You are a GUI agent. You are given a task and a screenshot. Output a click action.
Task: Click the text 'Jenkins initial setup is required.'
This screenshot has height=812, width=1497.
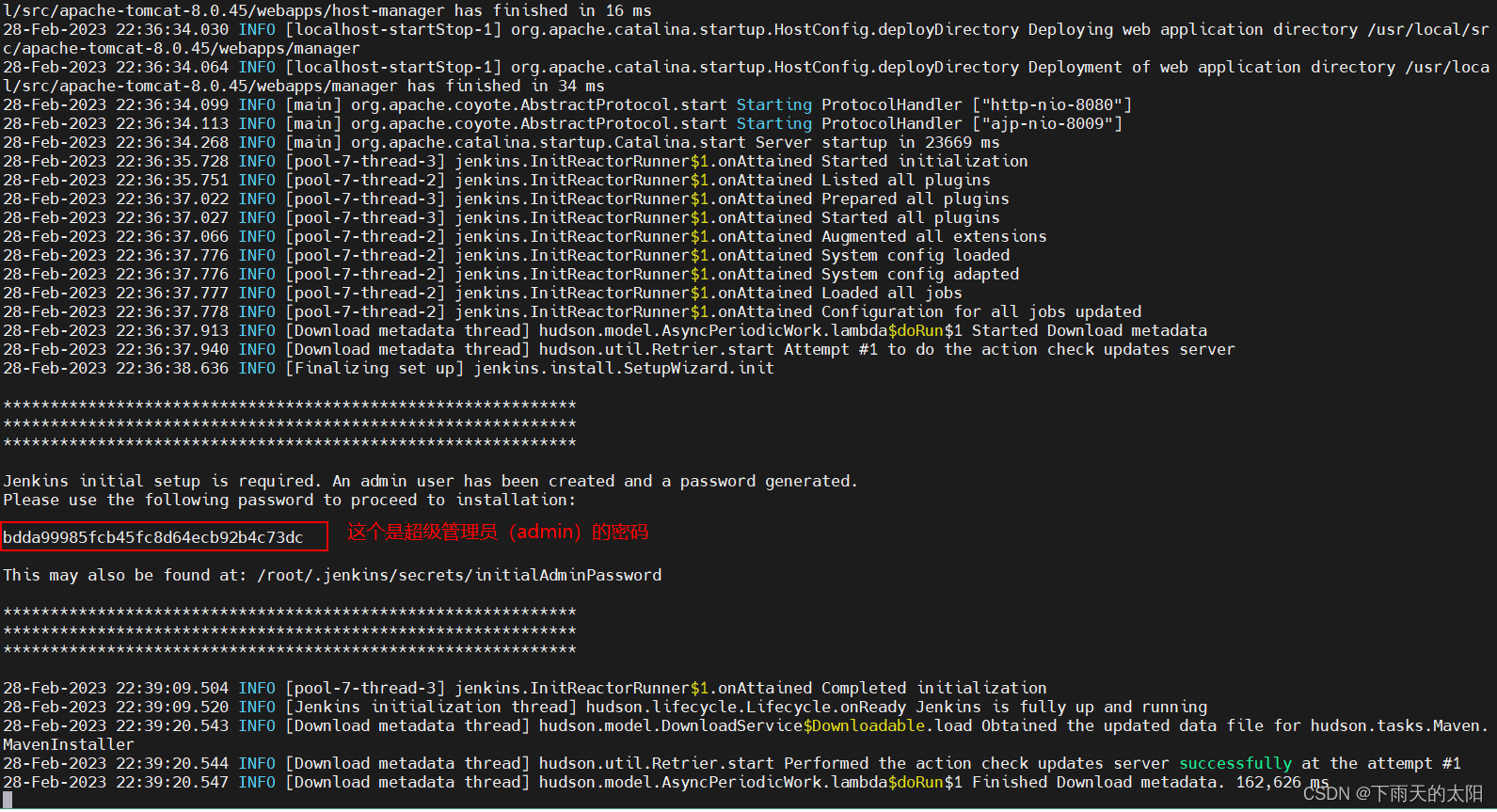click(163, 481)
